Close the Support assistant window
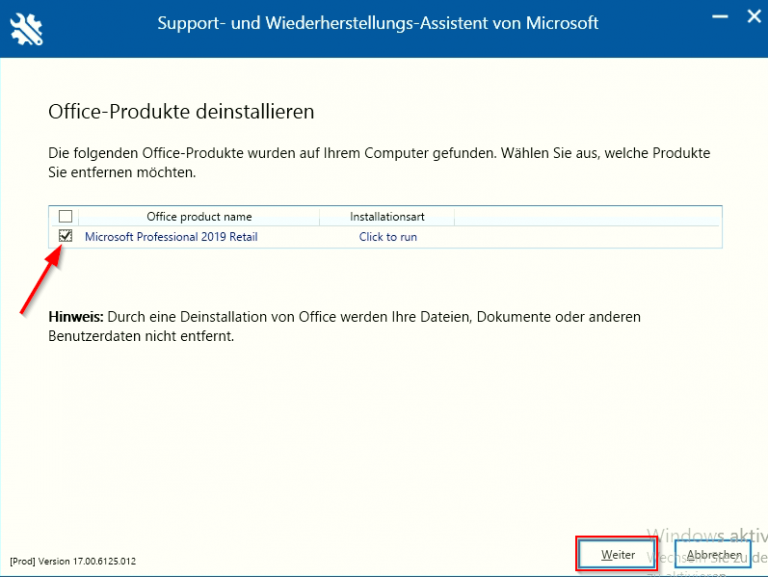This screenshot has width=768, height=577. click(752, 17)
